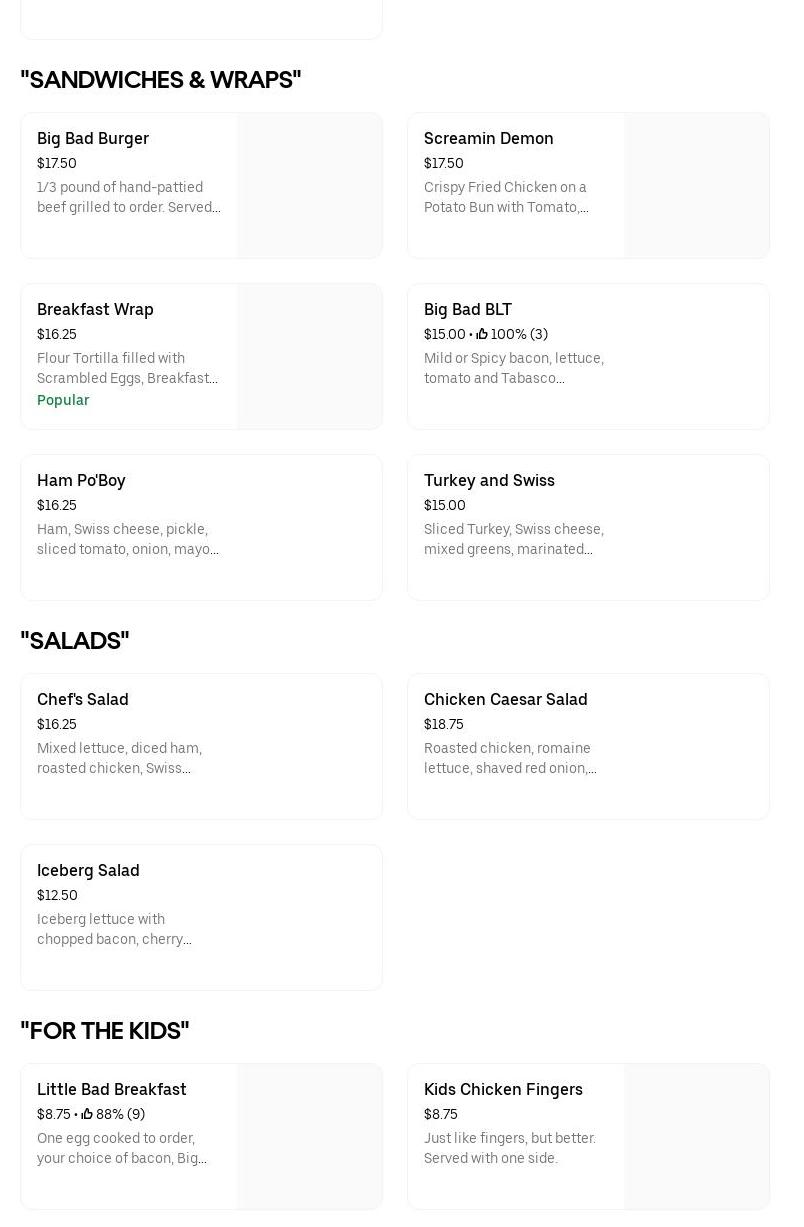This screenshot has width=804, height=1227.
Task: Click the Screamin Demon item photo
Action: [x=696, y=186]
